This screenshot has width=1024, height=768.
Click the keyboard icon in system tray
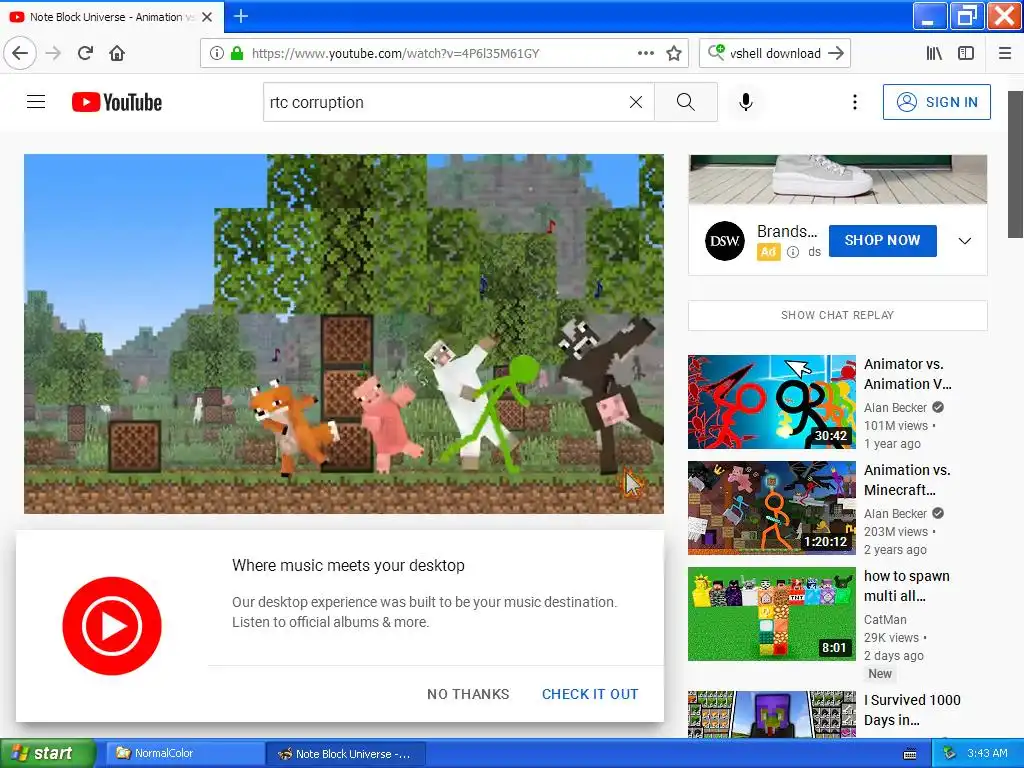[x=910, y=754]
